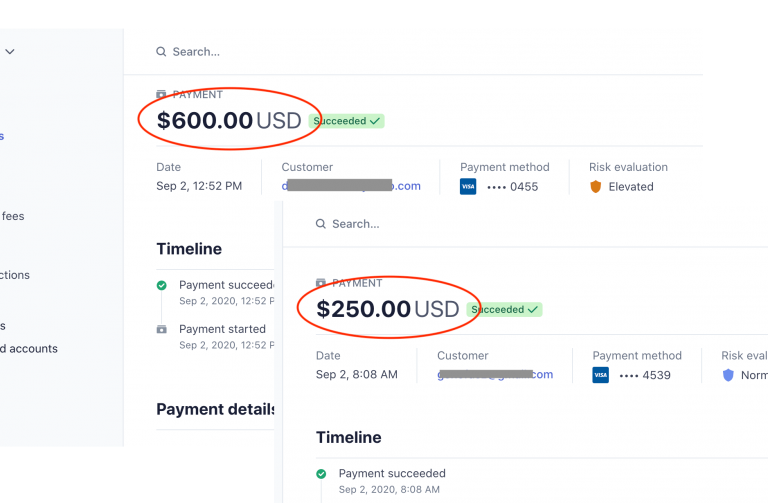Viewport: 768px width, 503px height.
Task: Open the sidebar item ending in "fees"
Action: tap(13, 216)
